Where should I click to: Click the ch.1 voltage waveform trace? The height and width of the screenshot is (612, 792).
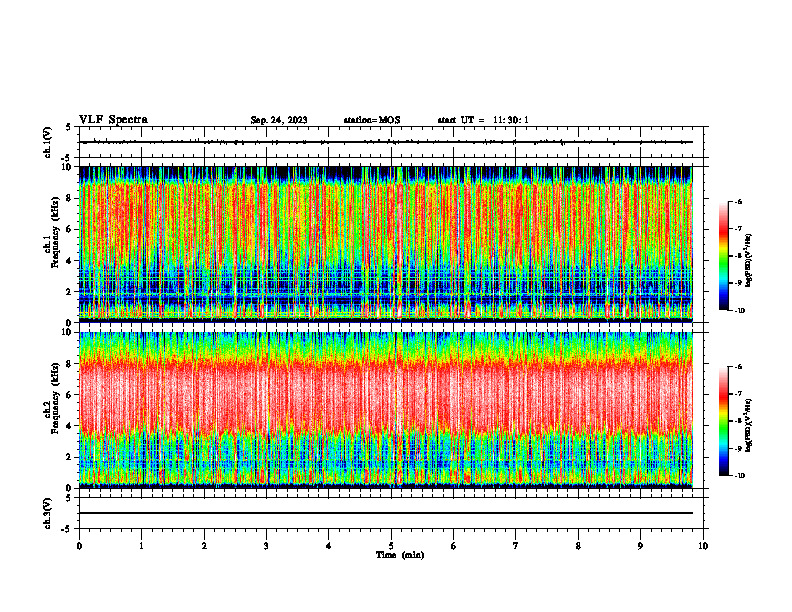tap(386, 142)
